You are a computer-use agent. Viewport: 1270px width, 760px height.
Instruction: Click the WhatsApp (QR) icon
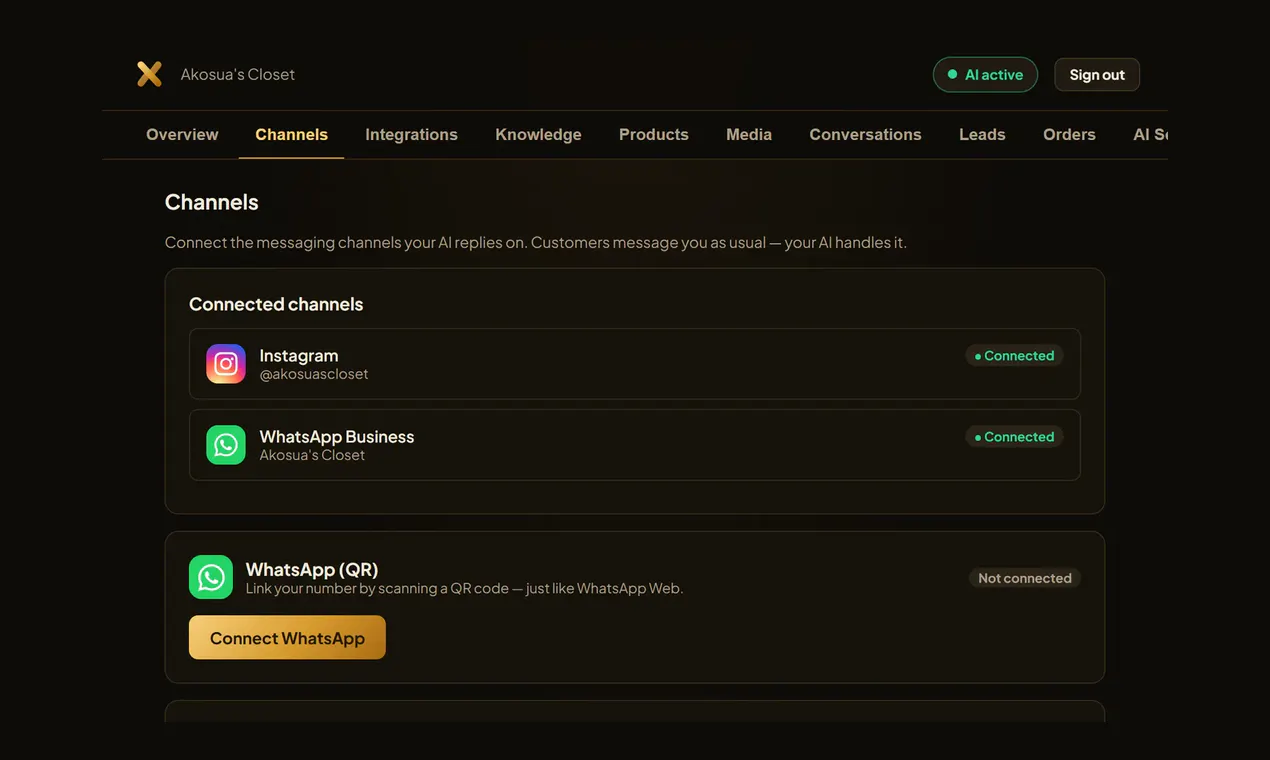pos(211,577)
